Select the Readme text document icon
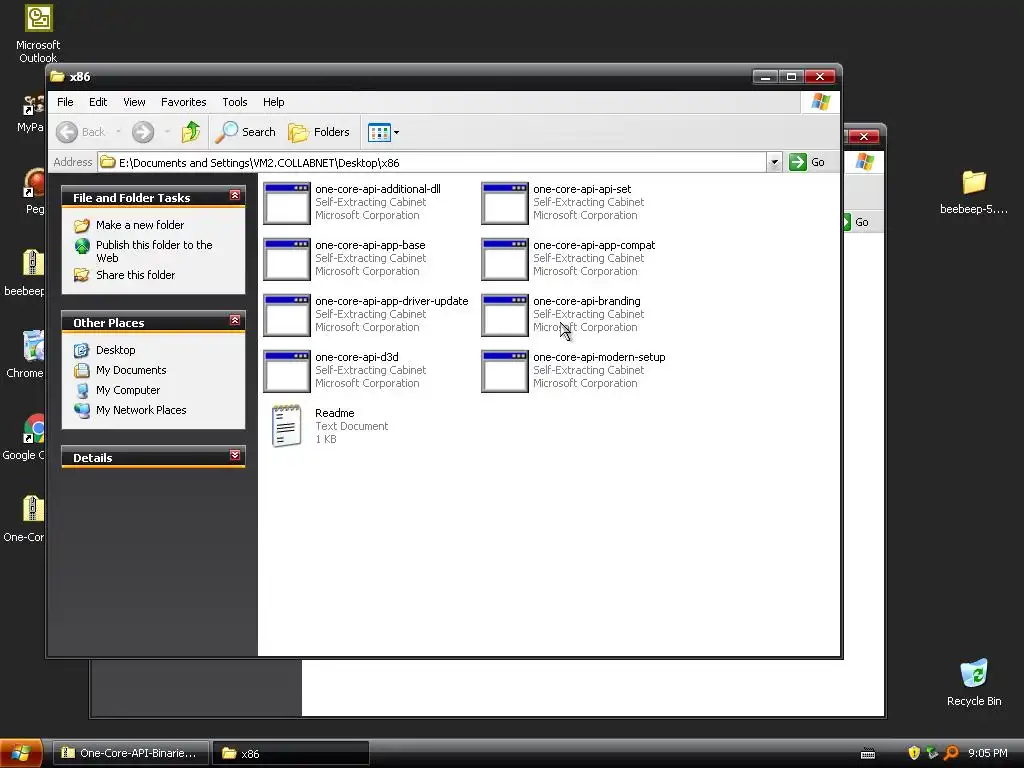Image resolution: width=1024 pixels, height=768 pixels. coord(287,426)
